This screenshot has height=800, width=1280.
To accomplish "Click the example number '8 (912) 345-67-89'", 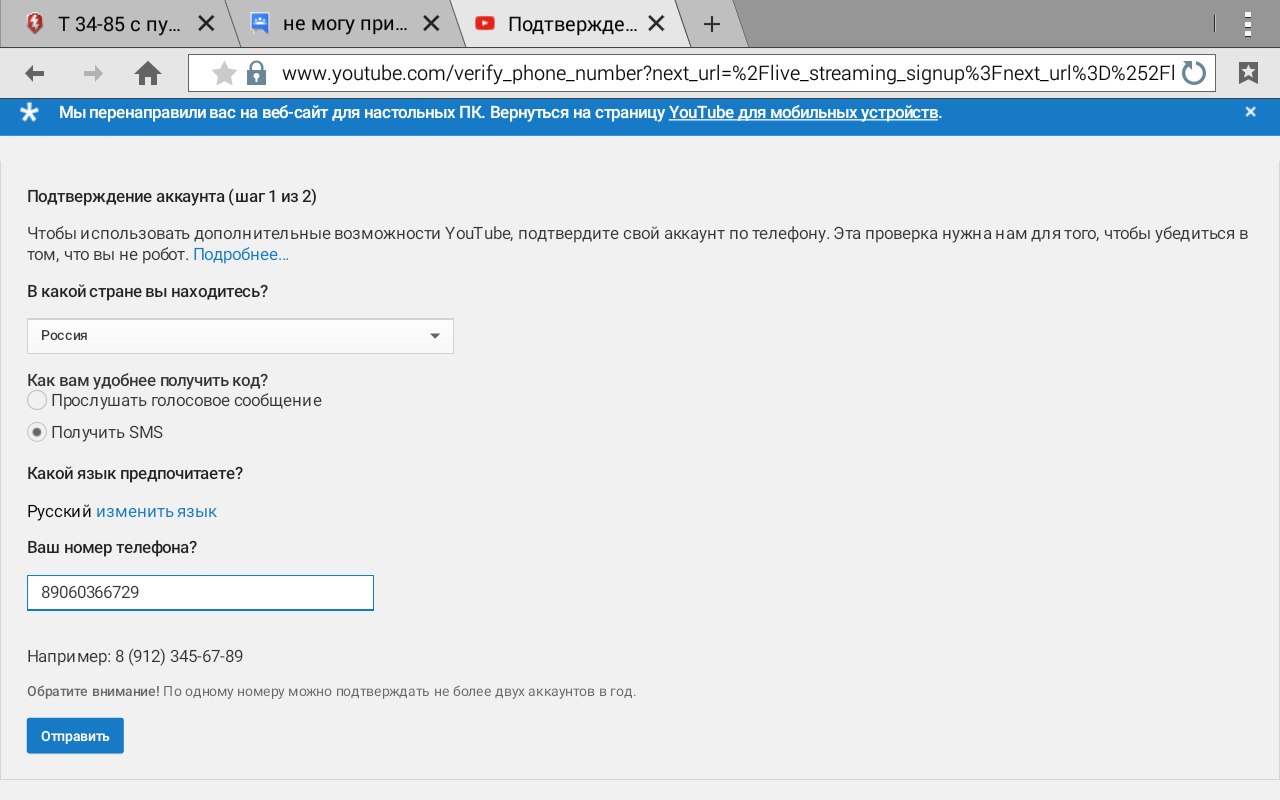I will pos(179,657).
